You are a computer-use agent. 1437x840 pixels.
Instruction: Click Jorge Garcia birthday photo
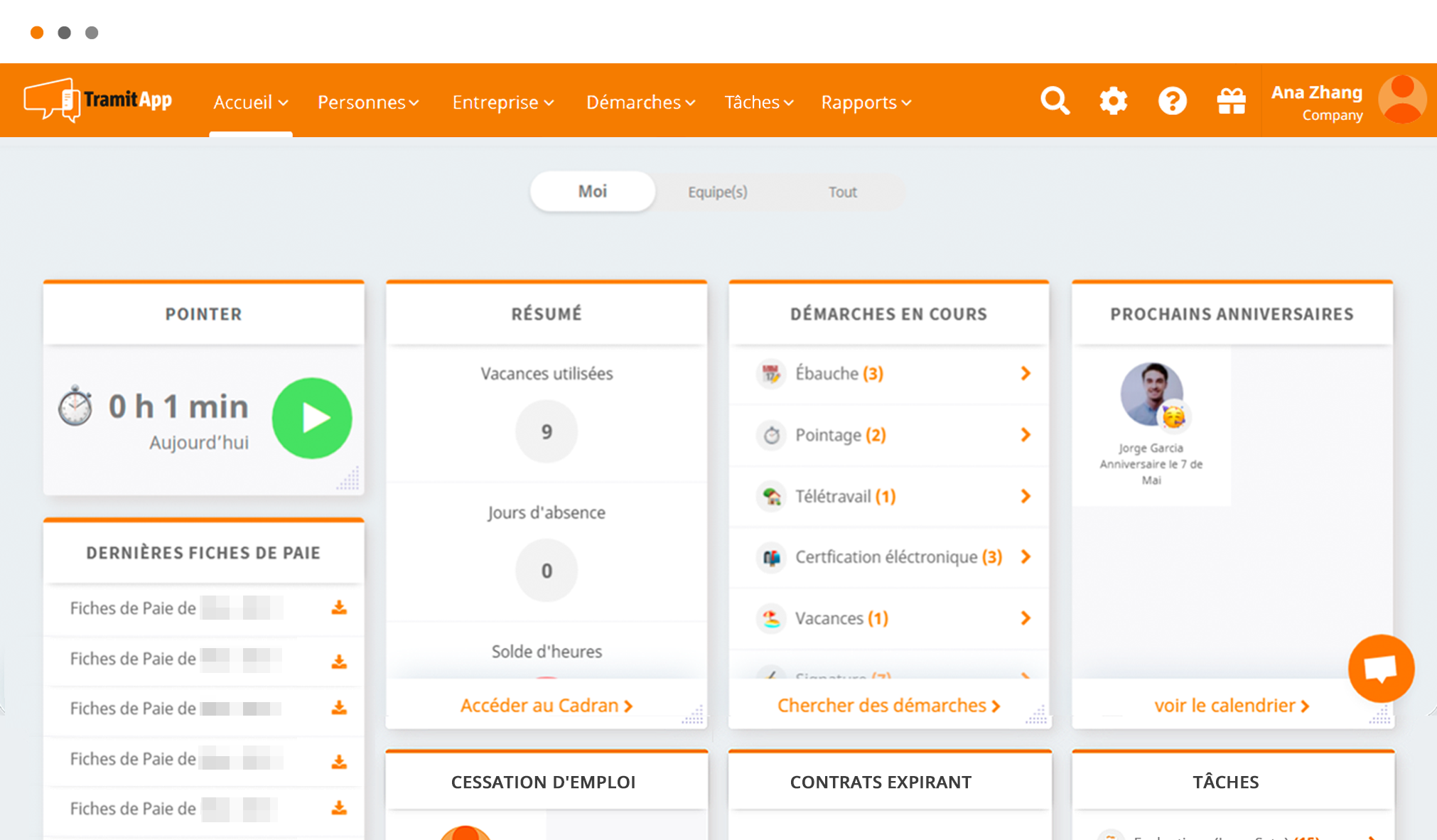point(1151,394)
